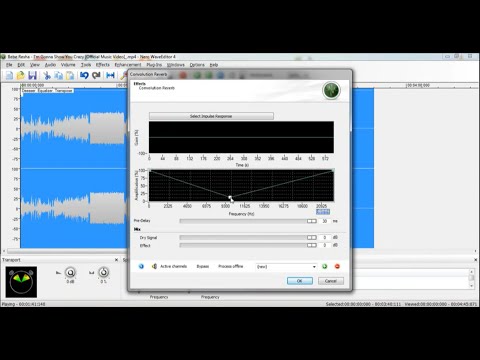Click the Transpose label on waveform

64,91
